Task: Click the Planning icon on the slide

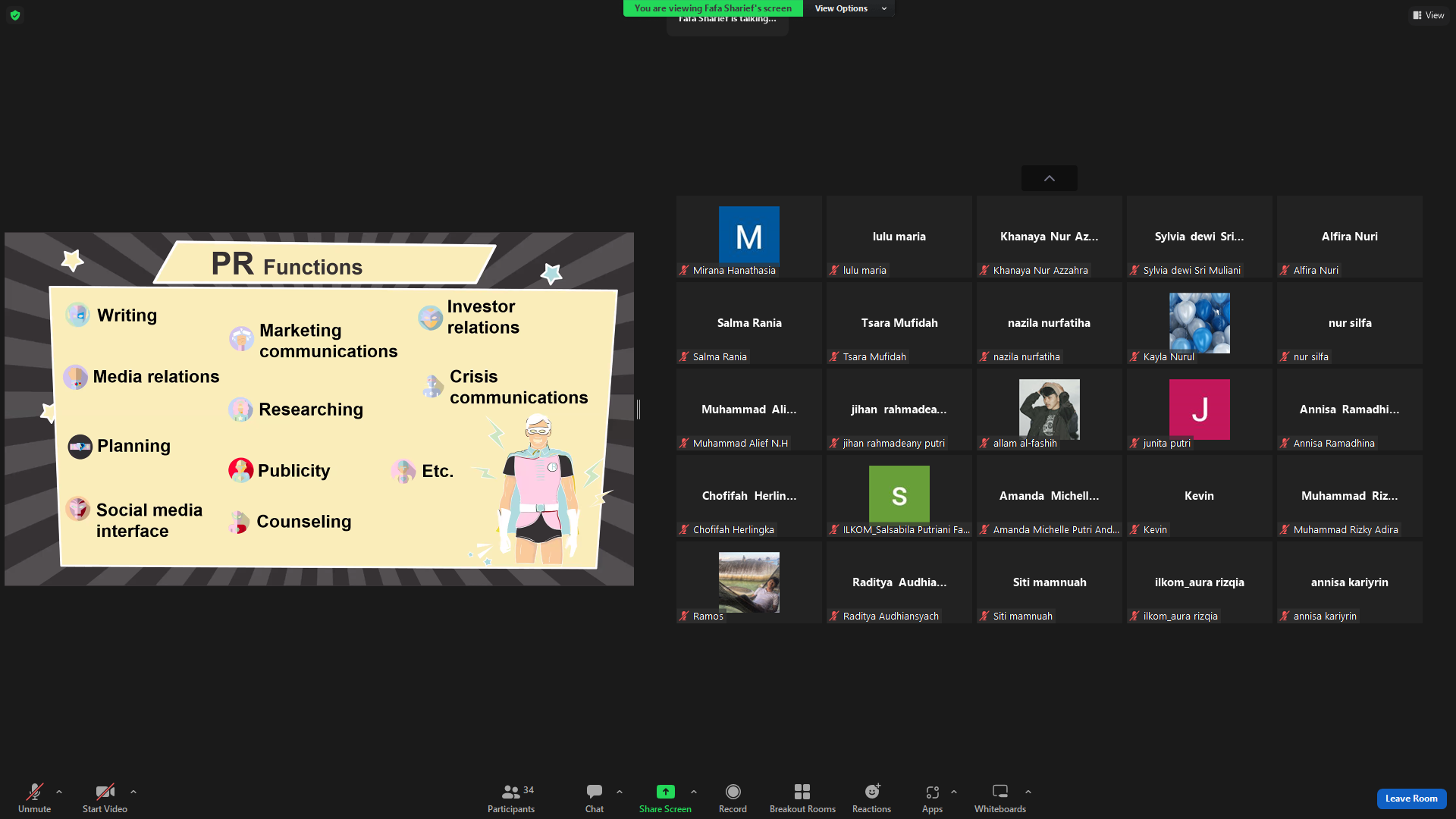Action: [x=80, y=447]
